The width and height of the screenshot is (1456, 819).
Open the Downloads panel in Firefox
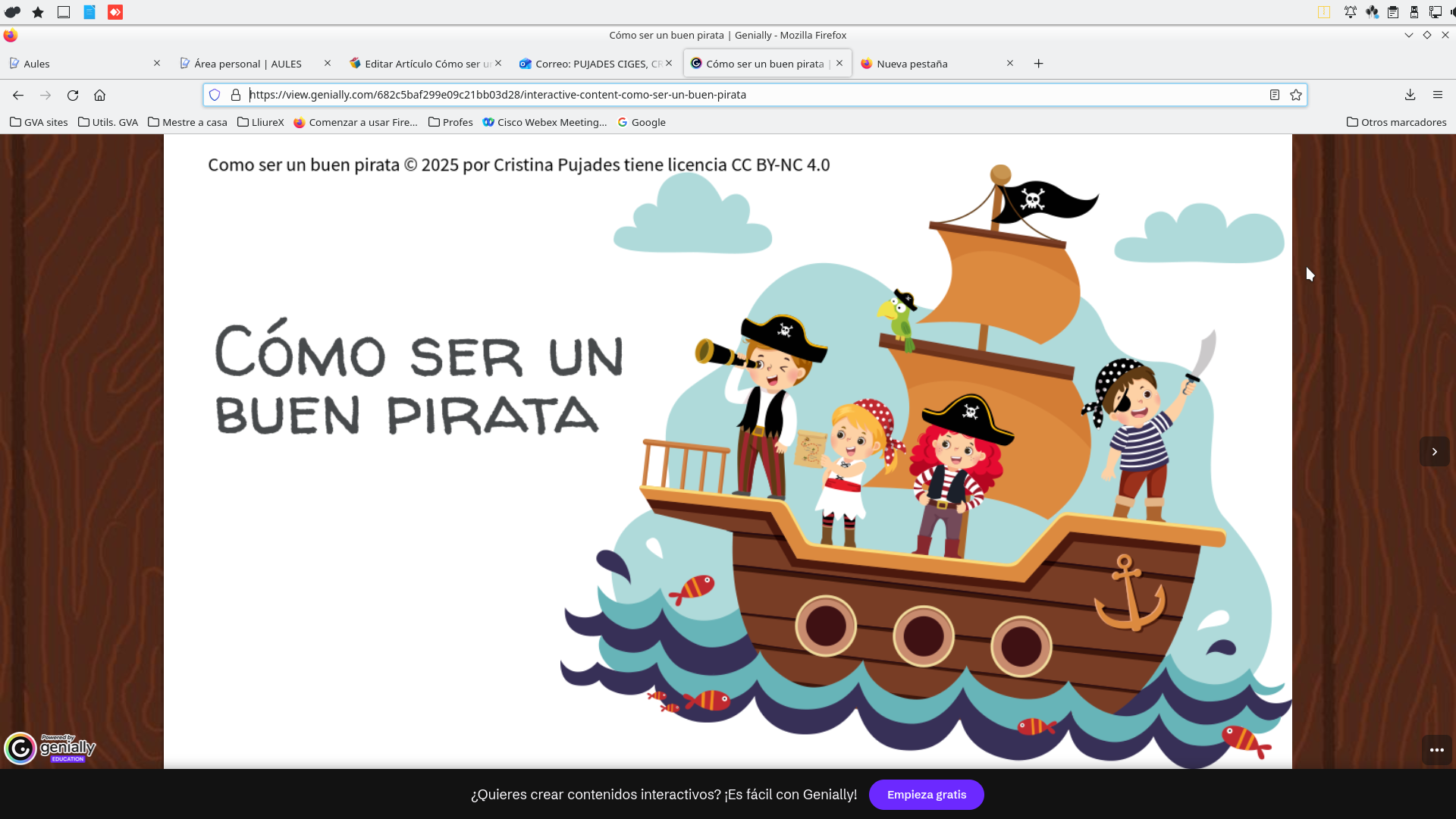tap(1410, 95)
